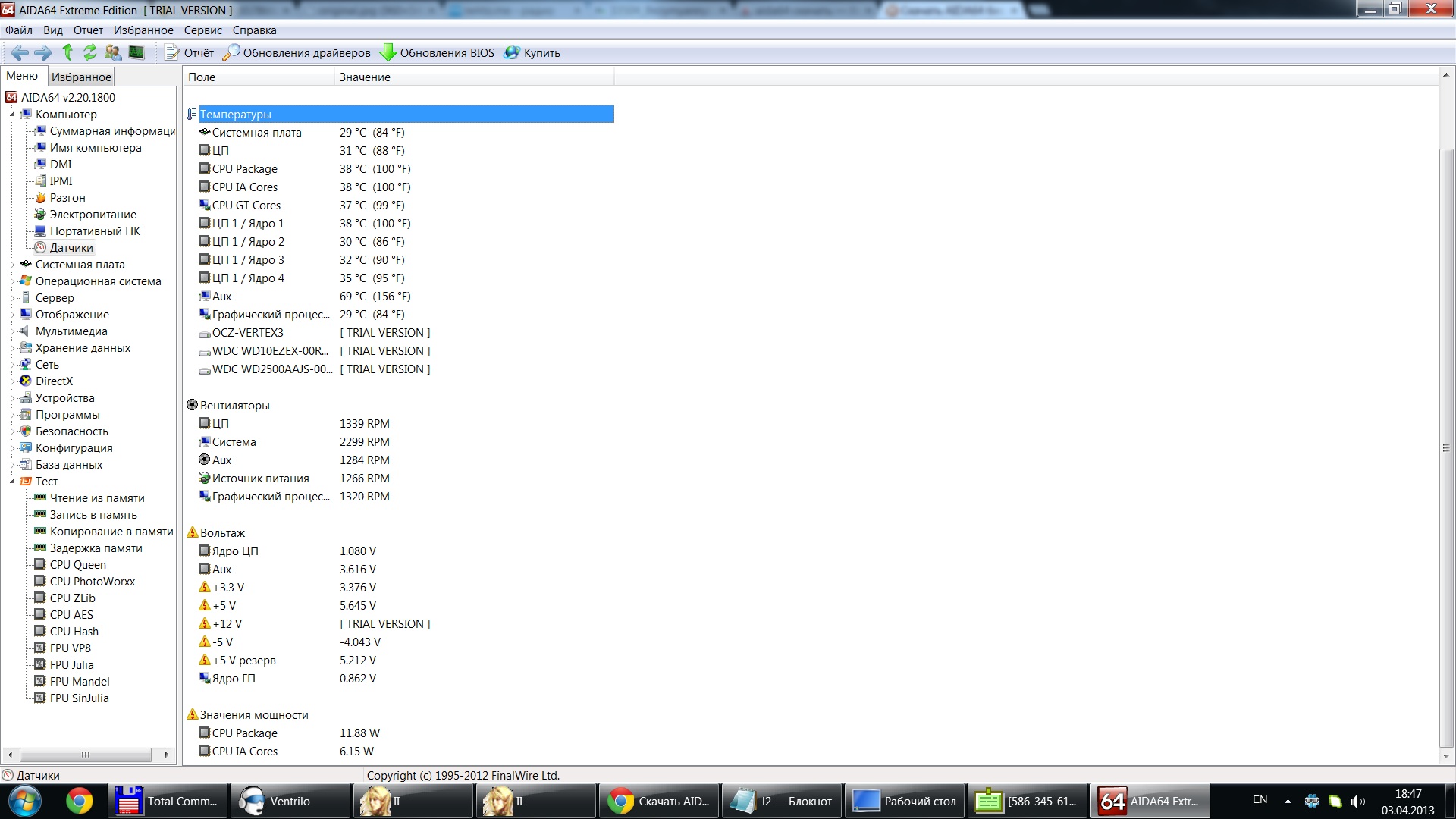The width and height of the screenshot is (1456, 819).
Task: Open the Сервис menu
Action: pyautogui.click(x=203, y=30)
